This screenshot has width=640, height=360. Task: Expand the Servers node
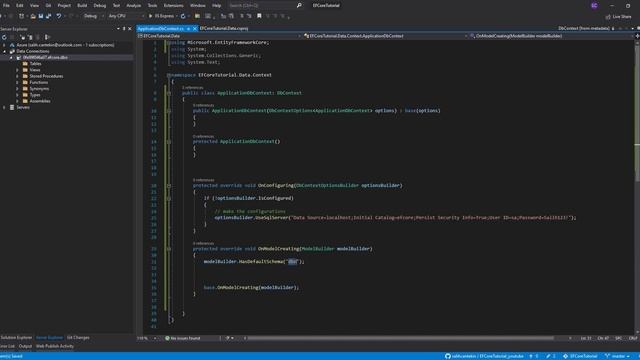[x=4, y=107]
